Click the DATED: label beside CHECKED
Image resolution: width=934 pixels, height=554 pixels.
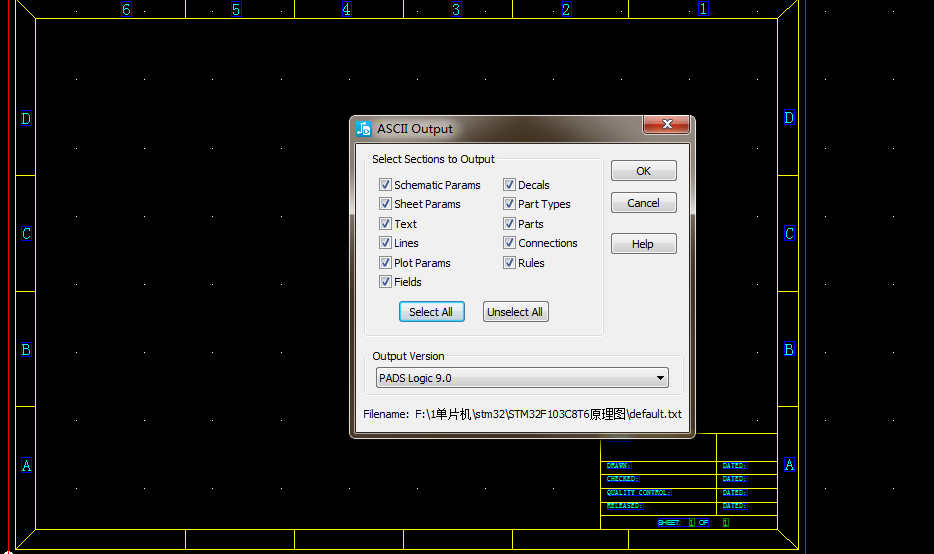click(x=734, y=479)
